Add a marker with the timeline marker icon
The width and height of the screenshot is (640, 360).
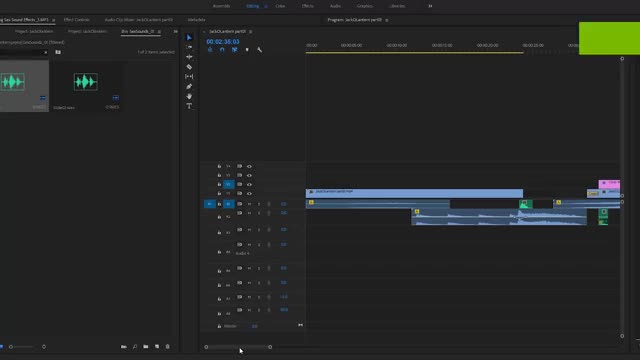pos(247,50)
